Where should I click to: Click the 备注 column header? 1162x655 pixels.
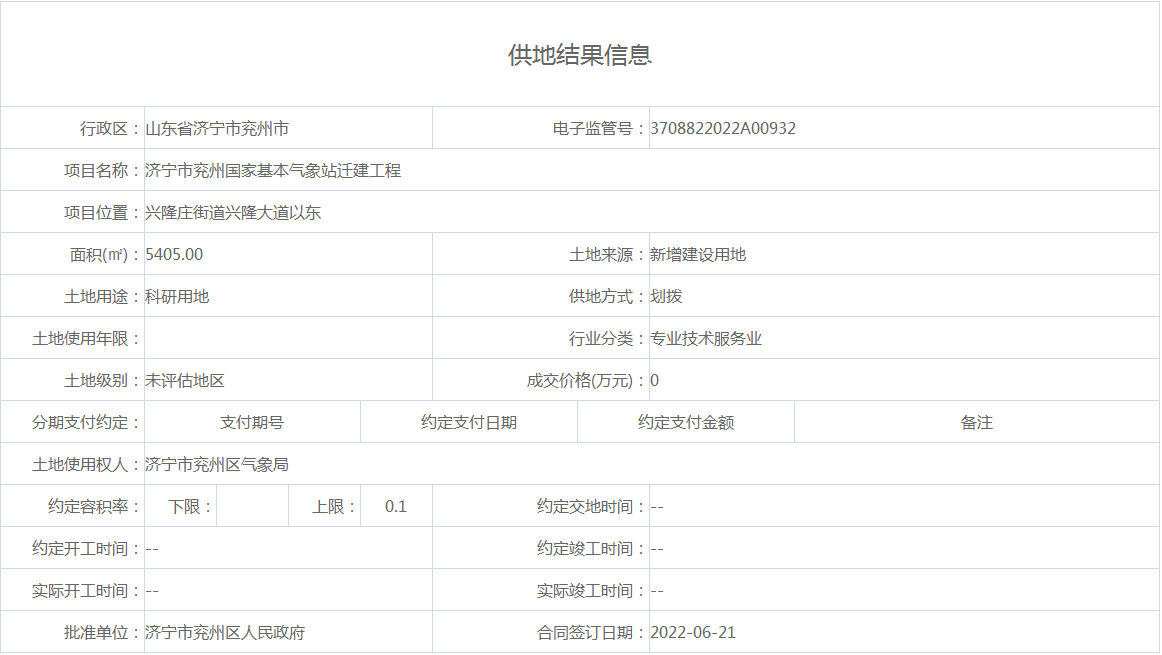pyautogui.click(x=977, y=422)
